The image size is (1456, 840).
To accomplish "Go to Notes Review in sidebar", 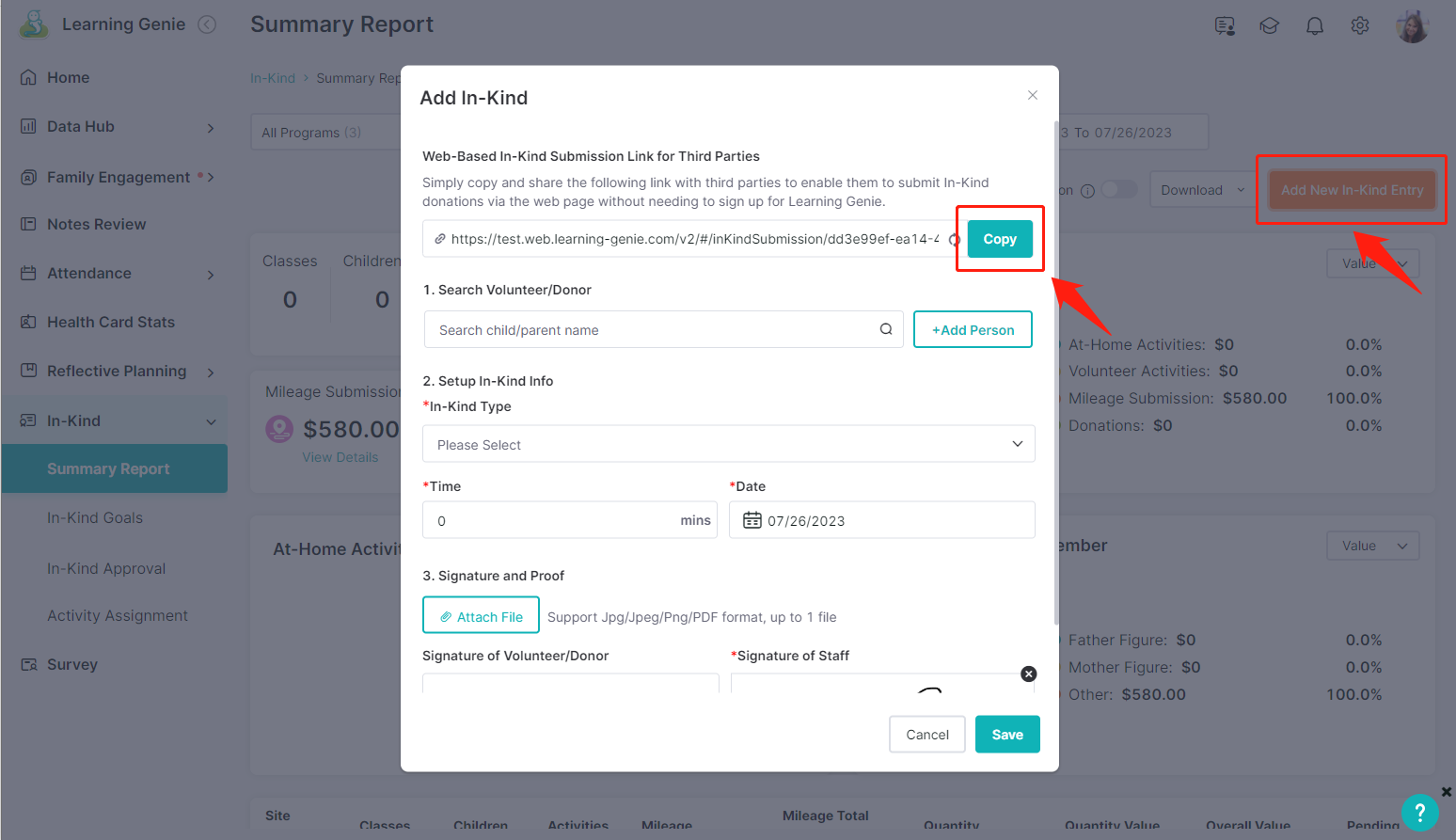I will click(97, 225).
